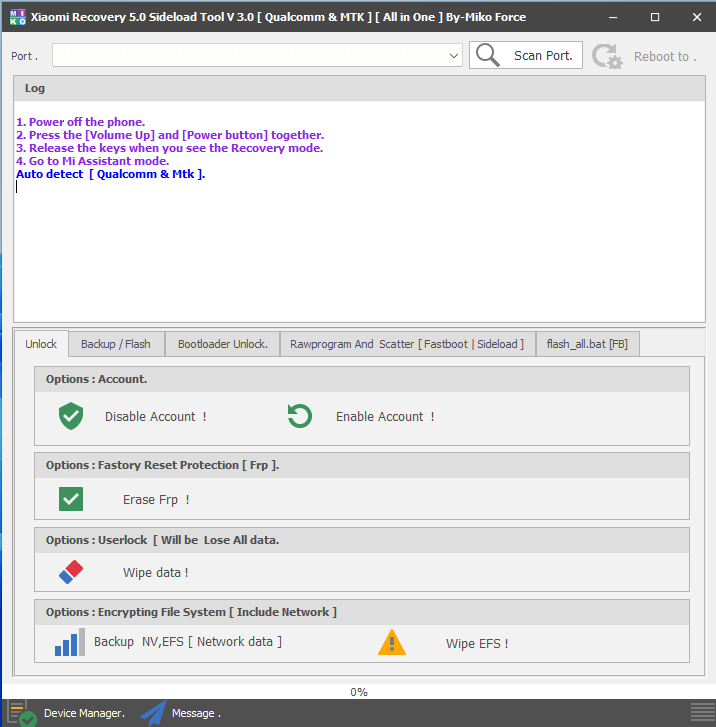The width and height of the screenshot is (716, 727).
Task: Select the Bootloader Unlock tab
Action: [223, 344]
